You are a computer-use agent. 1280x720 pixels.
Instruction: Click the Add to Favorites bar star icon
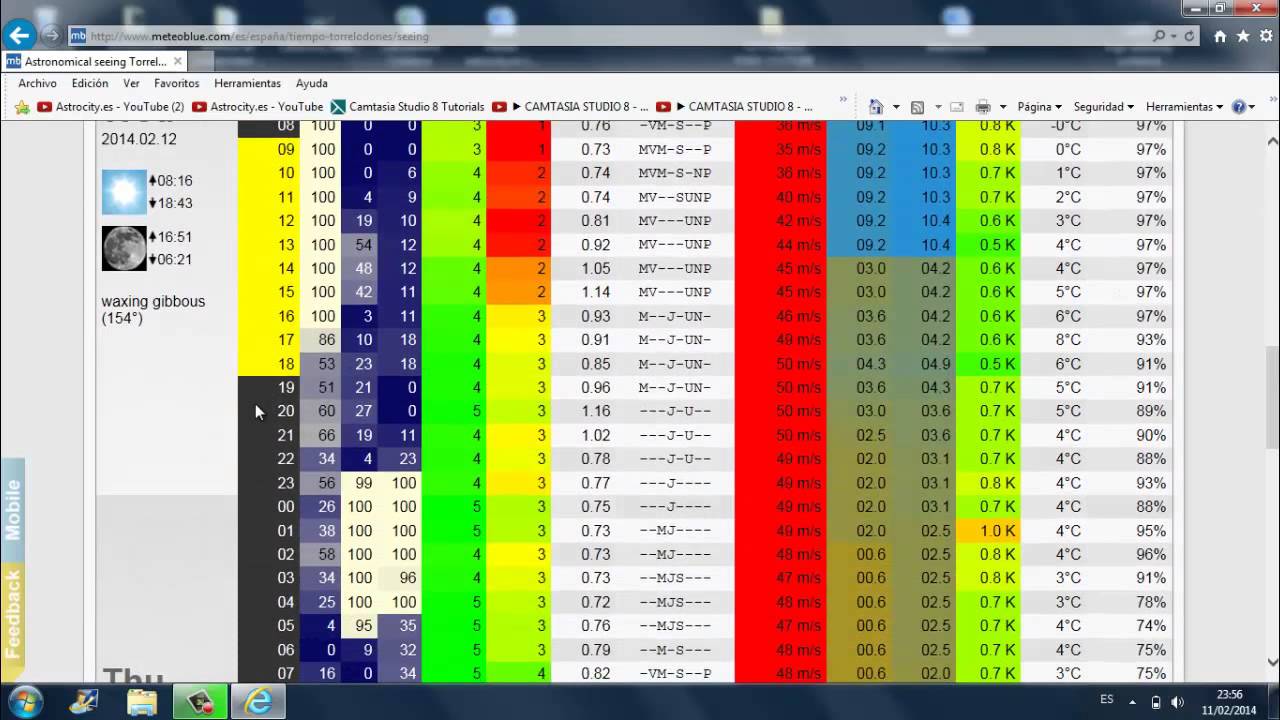point(22,107)
